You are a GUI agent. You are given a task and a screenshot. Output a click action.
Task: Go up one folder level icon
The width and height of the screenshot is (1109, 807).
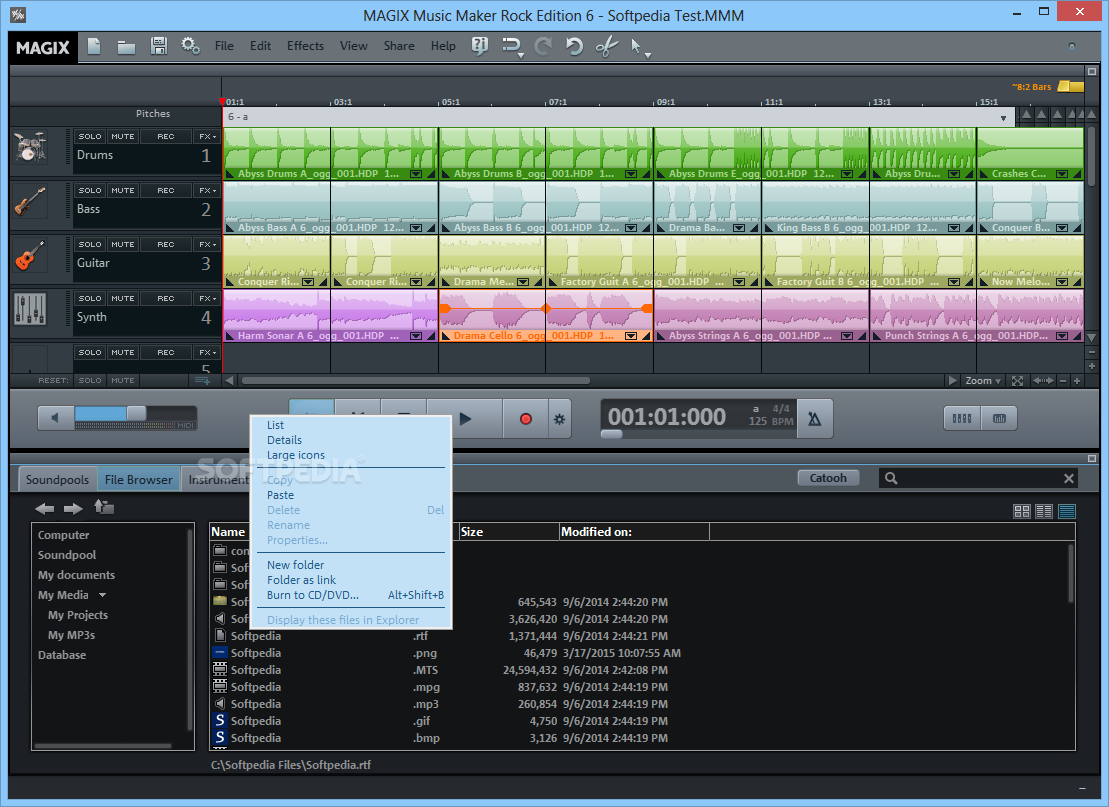point(104,507)
